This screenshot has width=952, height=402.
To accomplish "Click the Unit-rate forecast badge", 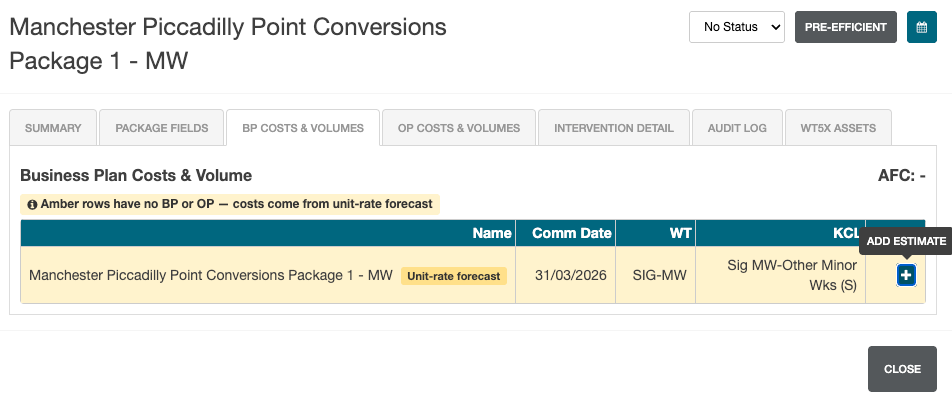I will tap(454, 276).
